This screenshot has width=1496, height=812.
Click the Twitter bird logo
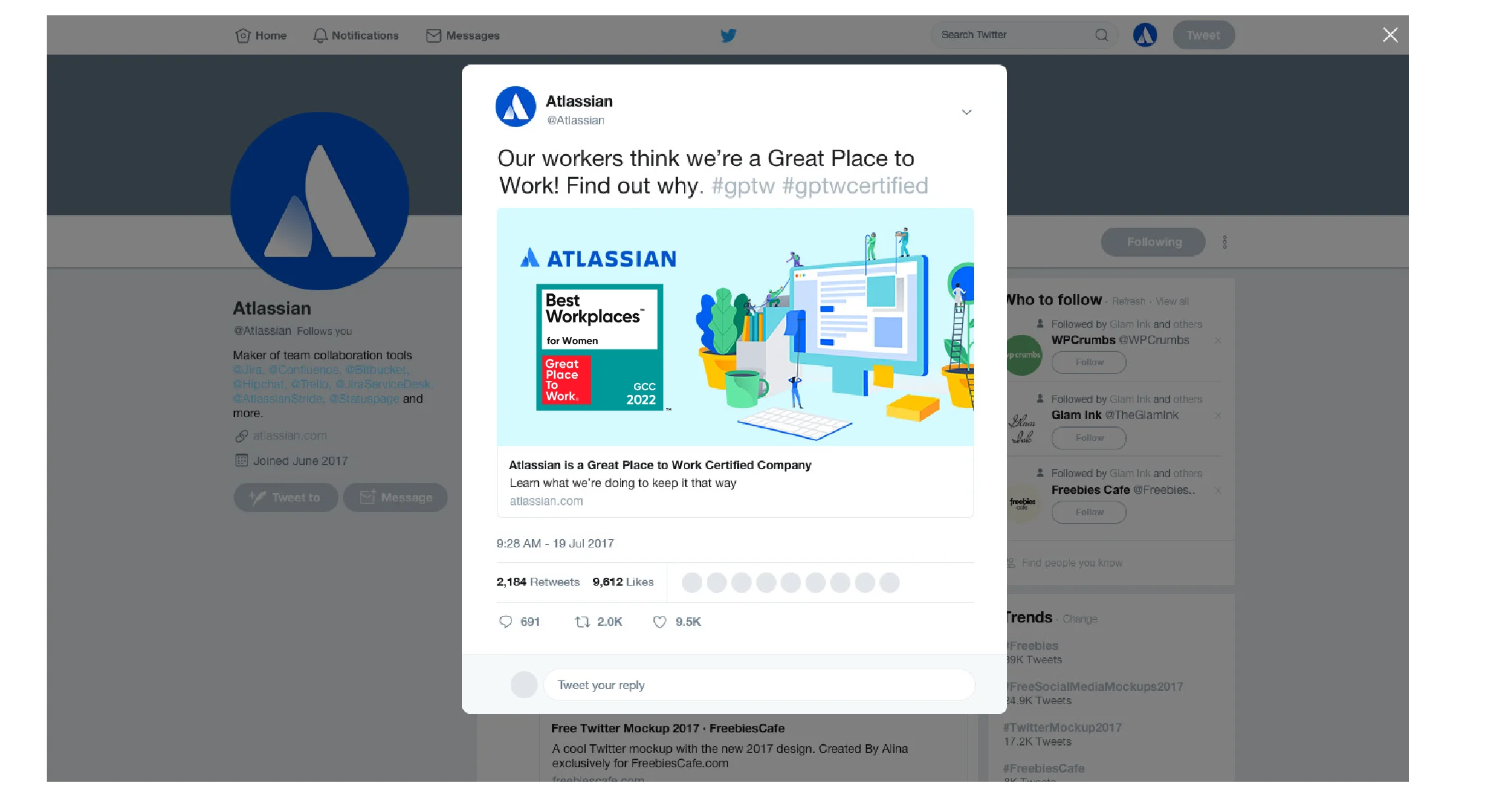728,36
